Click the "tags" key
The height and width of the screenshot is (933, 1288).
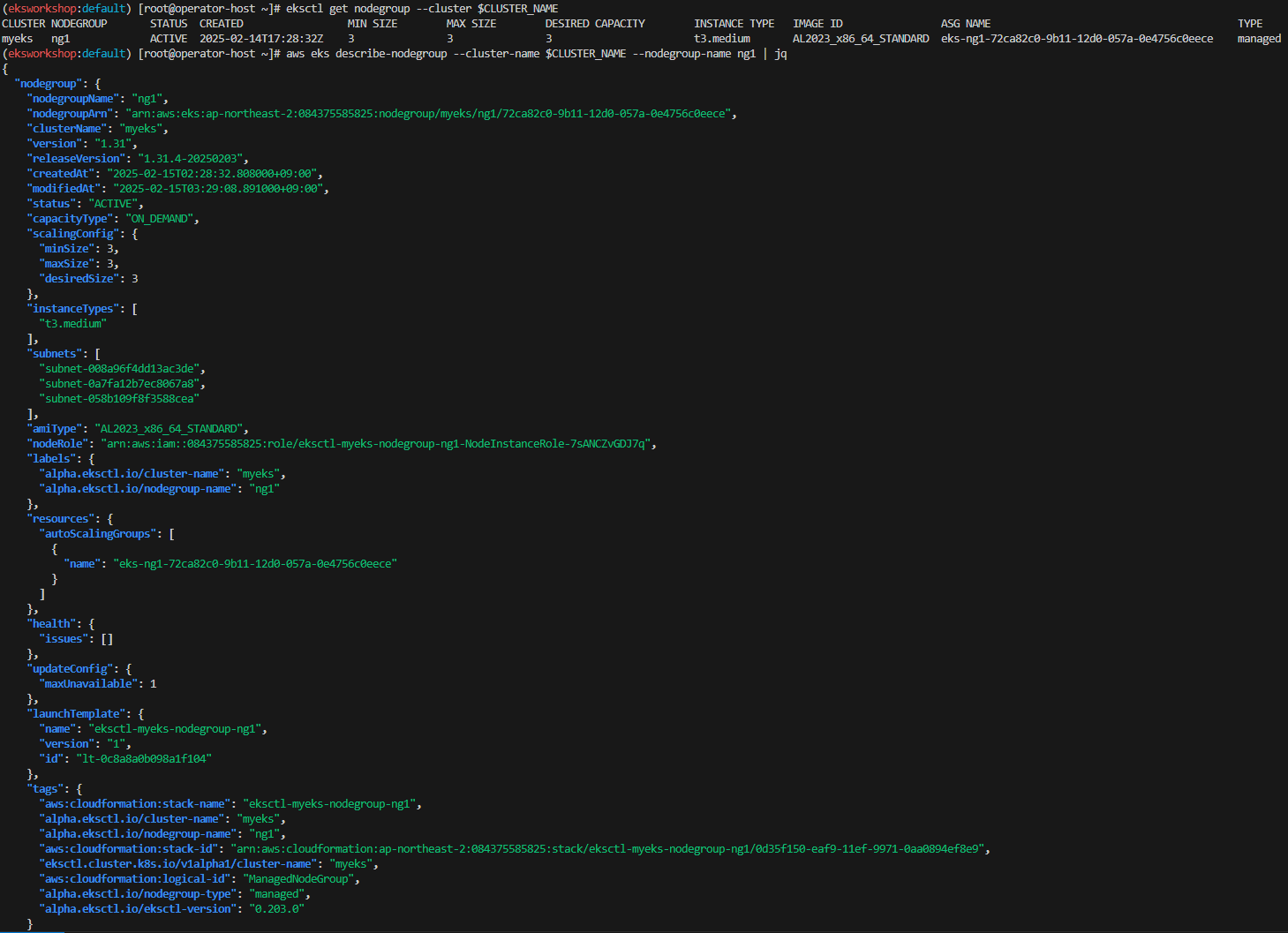[45, 789]
